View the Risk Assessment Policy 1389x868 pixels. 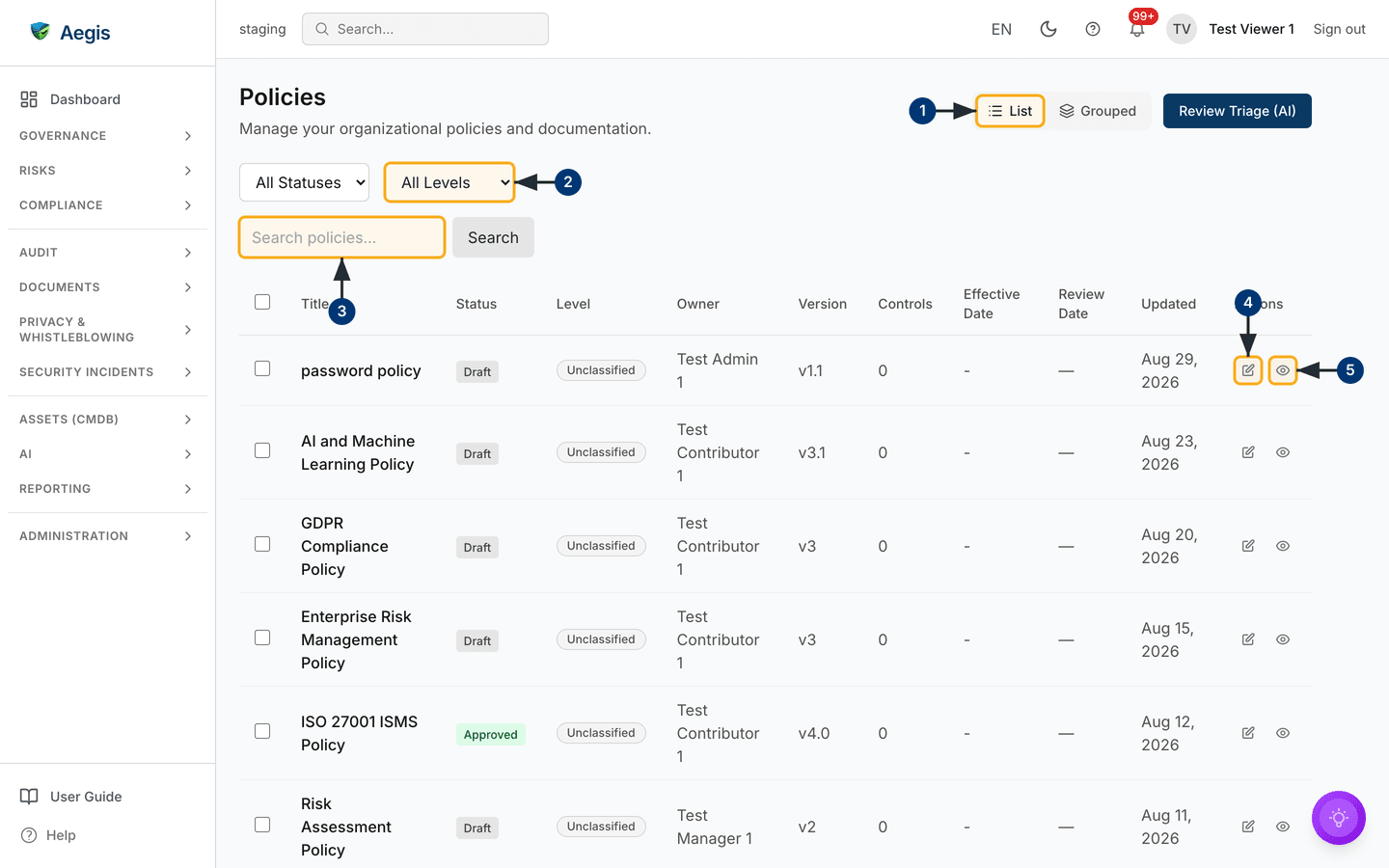coord(1283,827)
